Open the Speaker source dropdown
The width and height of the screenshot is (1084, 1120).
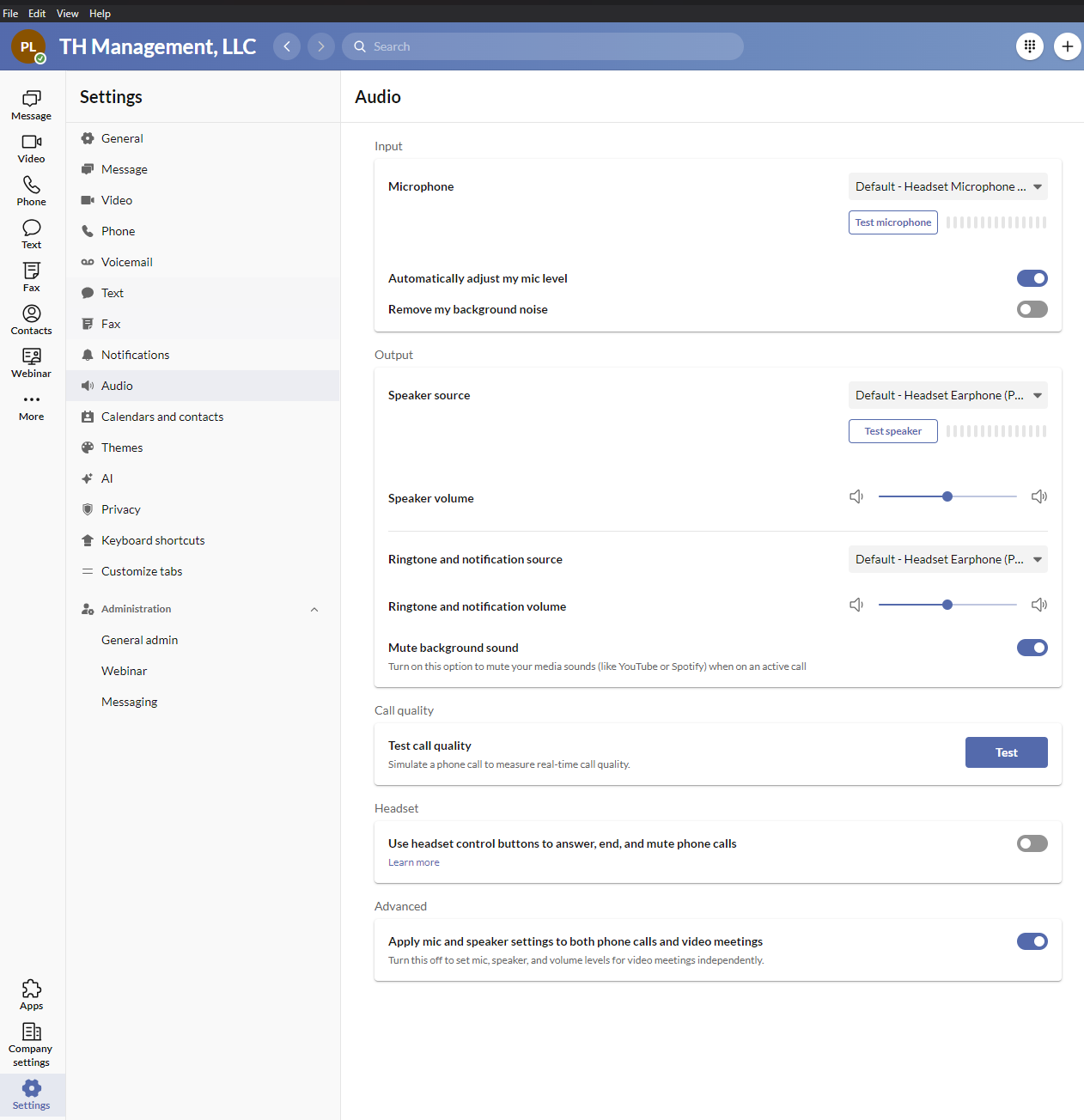click(x=947, y=395)
